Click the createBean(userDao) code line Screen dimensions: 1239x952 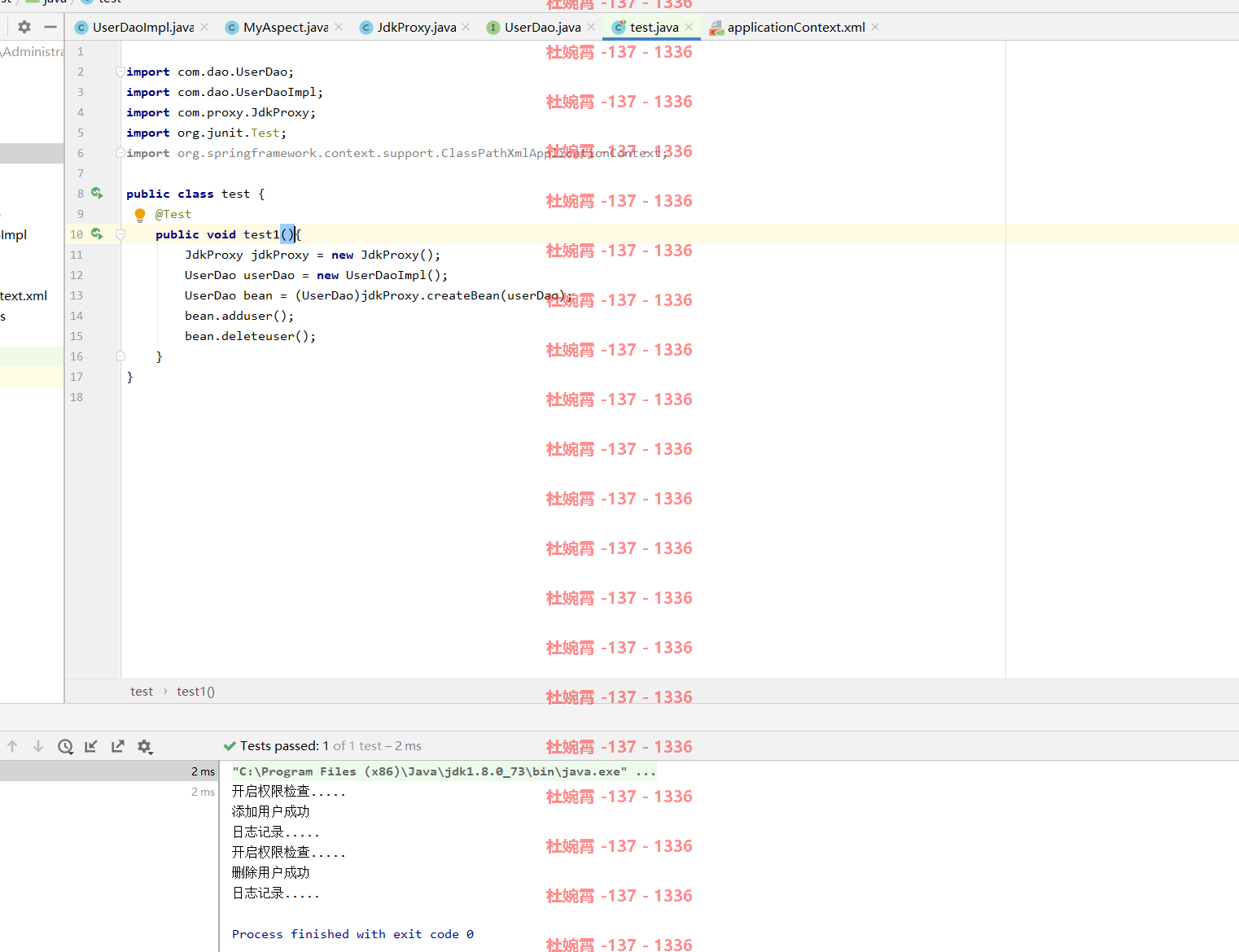click(378, 295)
